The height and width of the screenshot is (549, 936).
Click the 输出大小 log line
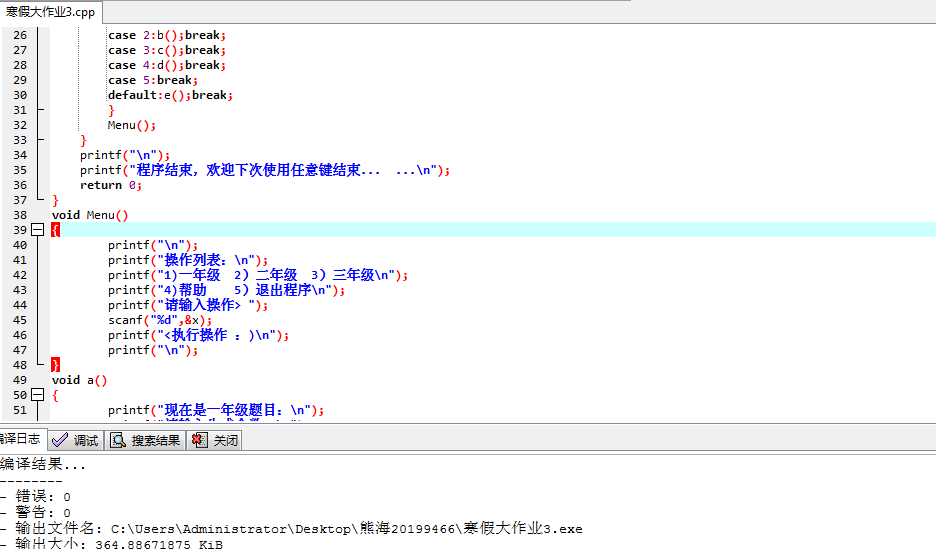point(112,543)
